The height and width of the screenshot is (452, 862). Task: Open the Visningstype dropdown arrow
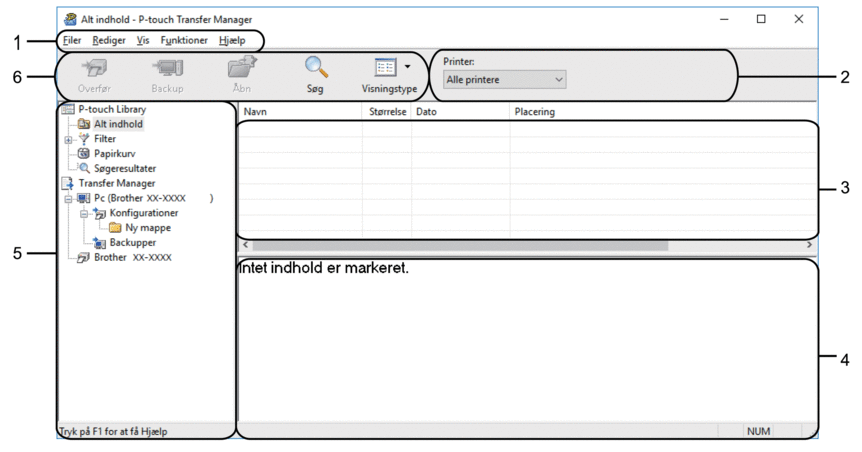point(407,67)
